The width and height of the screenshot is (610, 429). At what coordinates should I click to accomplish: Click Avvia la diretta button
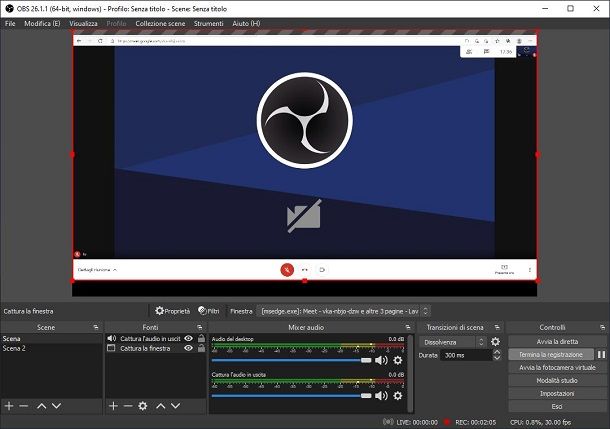click(x=557, y=341)
